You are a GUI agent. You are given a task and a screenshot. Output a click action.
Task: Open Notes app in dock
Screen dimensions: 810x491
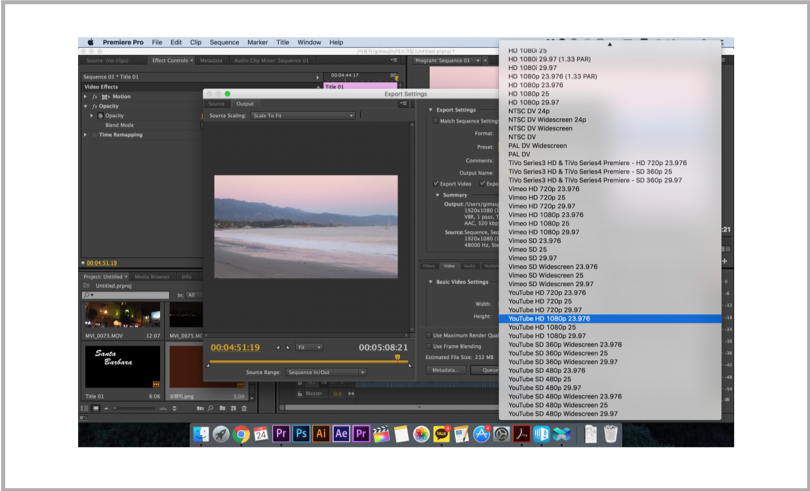(401, 434)
